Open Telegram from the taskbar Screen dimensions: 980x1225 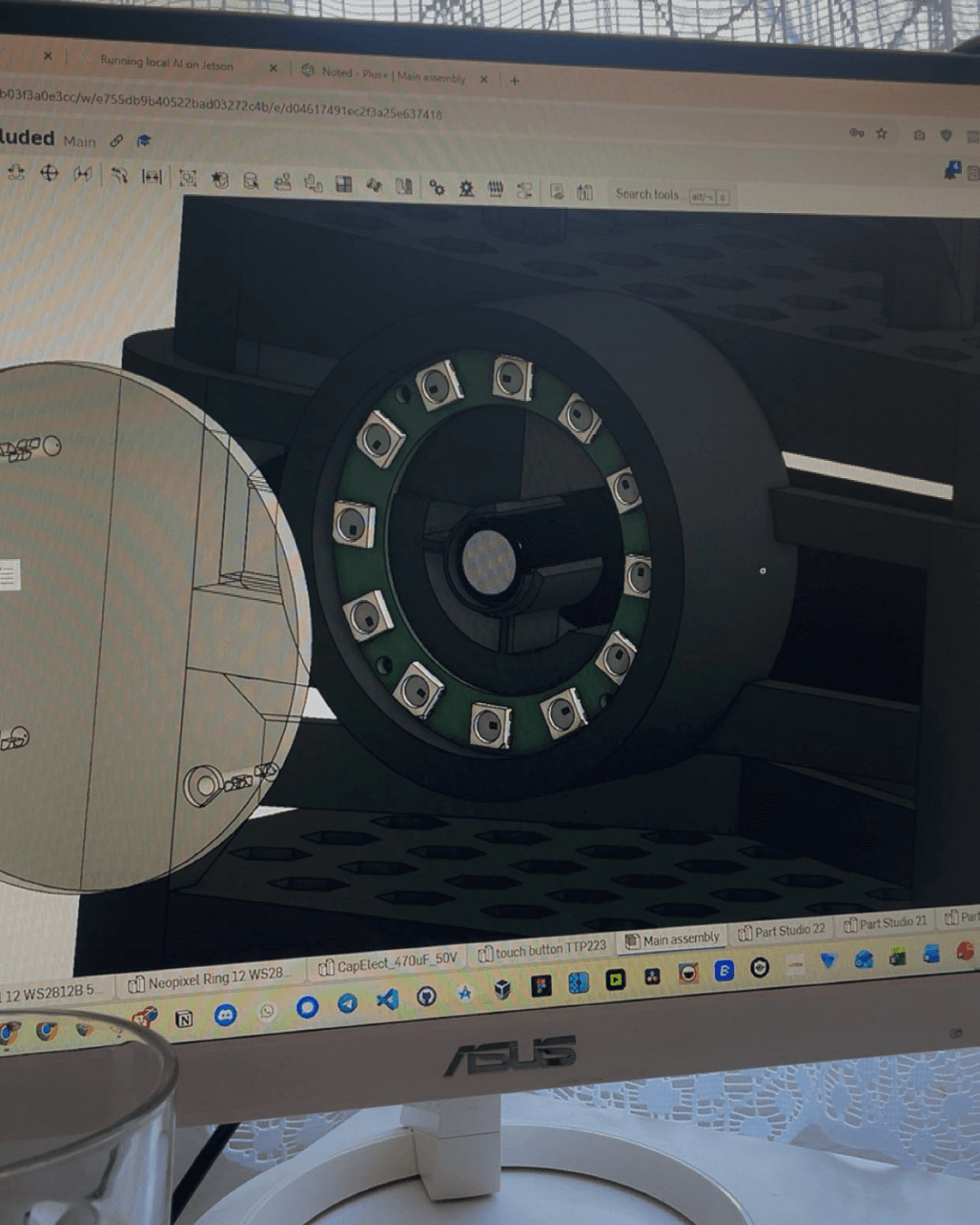coord(348,1003)
